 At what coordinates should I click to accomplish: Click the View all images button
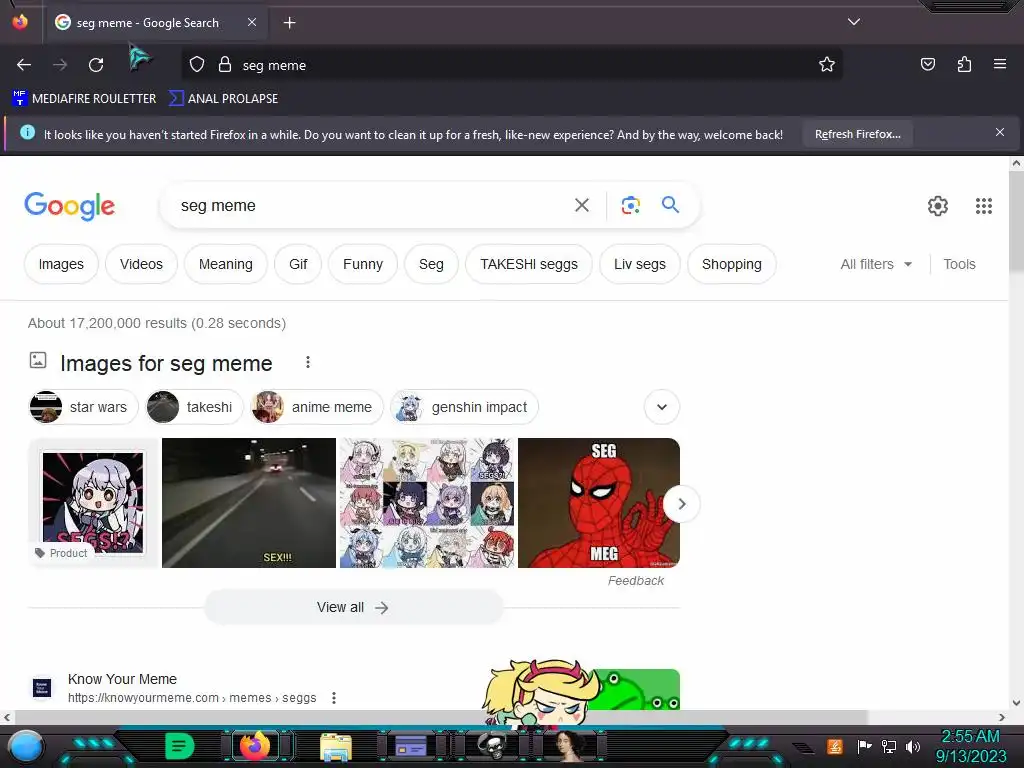[x=353, y=607]
